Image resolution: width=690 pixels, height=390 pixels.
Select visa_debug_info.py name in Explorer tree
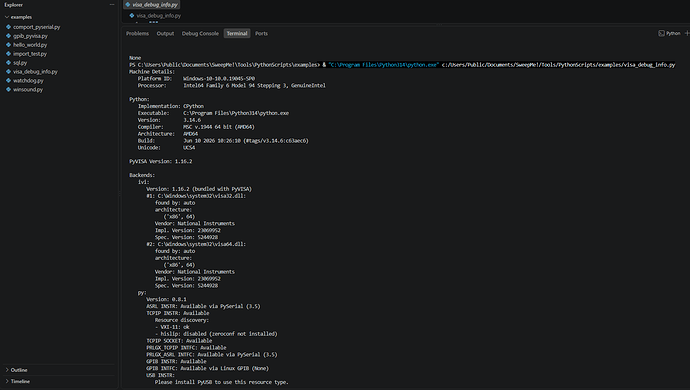pyautogui.click(x=35, y=72)
